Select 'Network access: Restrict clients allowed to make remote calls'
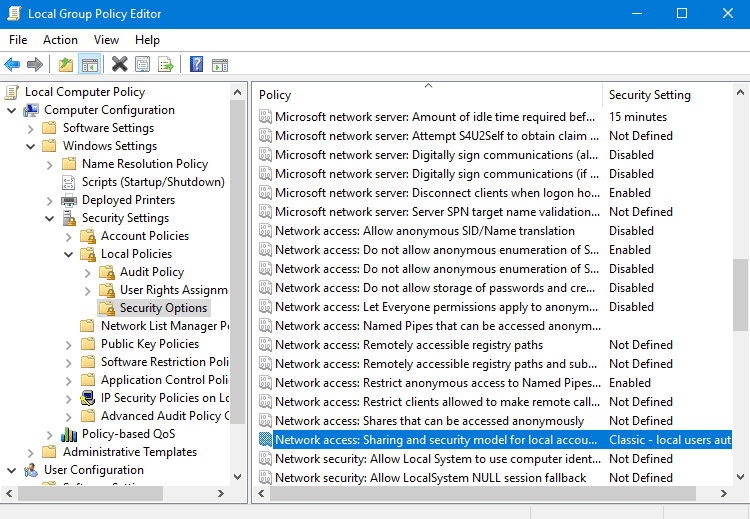This screenshot has width=750, height=519. tap(495, 402)
